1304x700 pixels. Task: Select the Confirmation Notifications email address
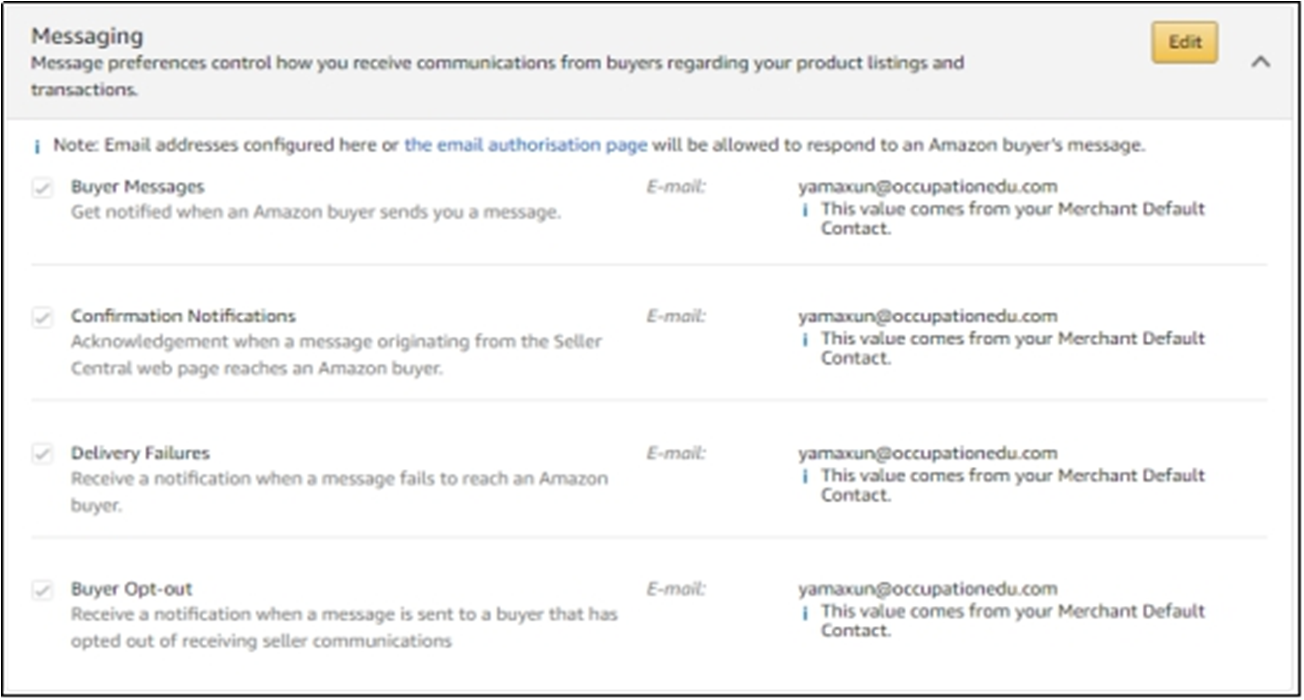927,316
